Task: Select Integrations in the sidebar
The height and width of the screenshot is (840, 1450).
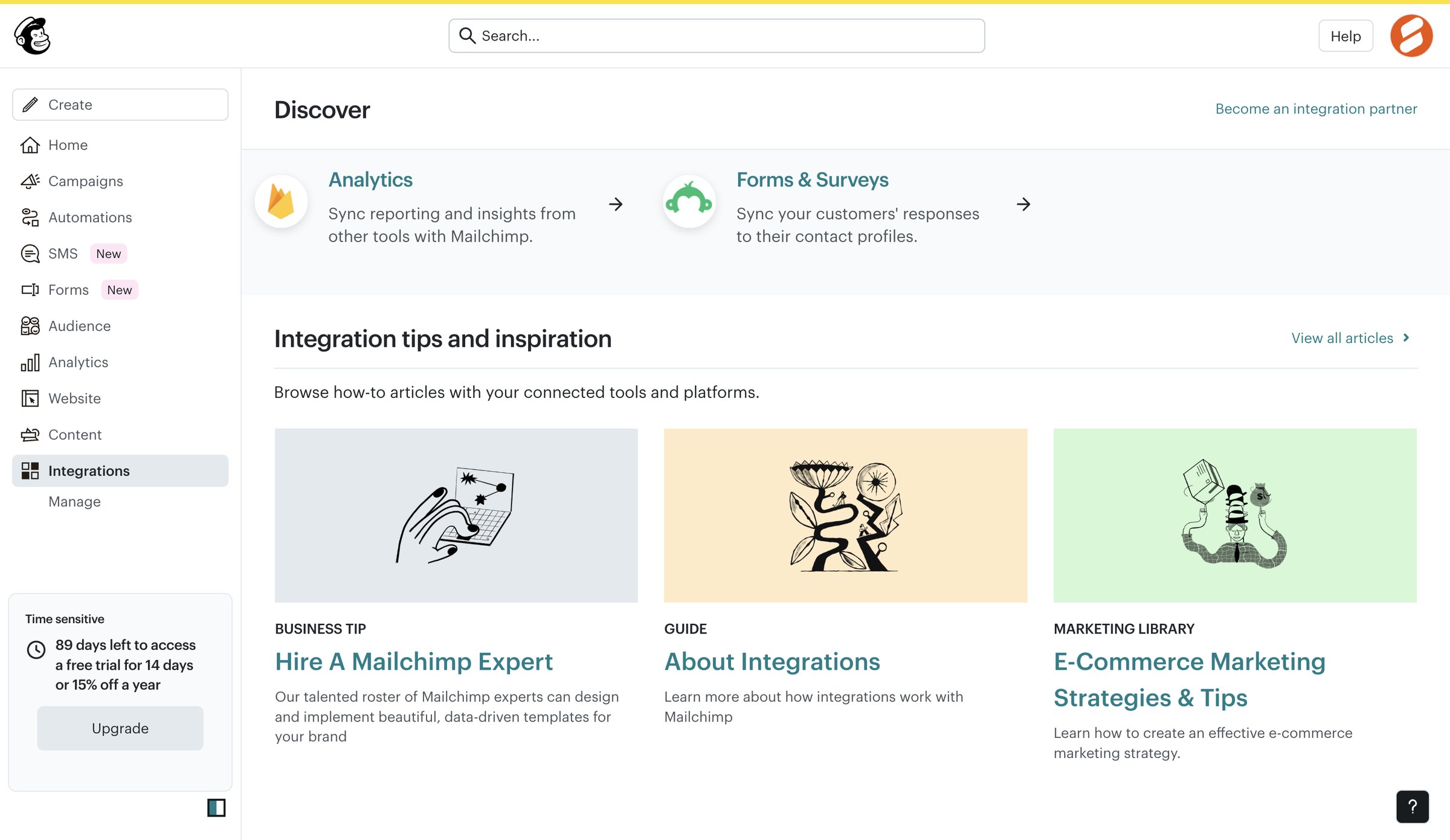Action: pyautogui.click(x=120, y=471)
